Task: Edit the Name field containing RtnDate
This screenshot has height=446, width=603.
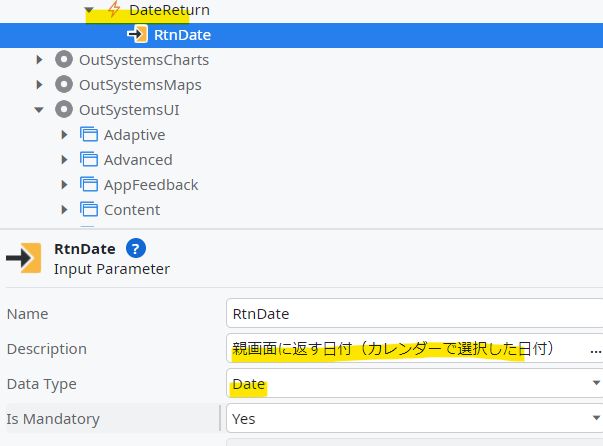Action: tap(415, 313)
